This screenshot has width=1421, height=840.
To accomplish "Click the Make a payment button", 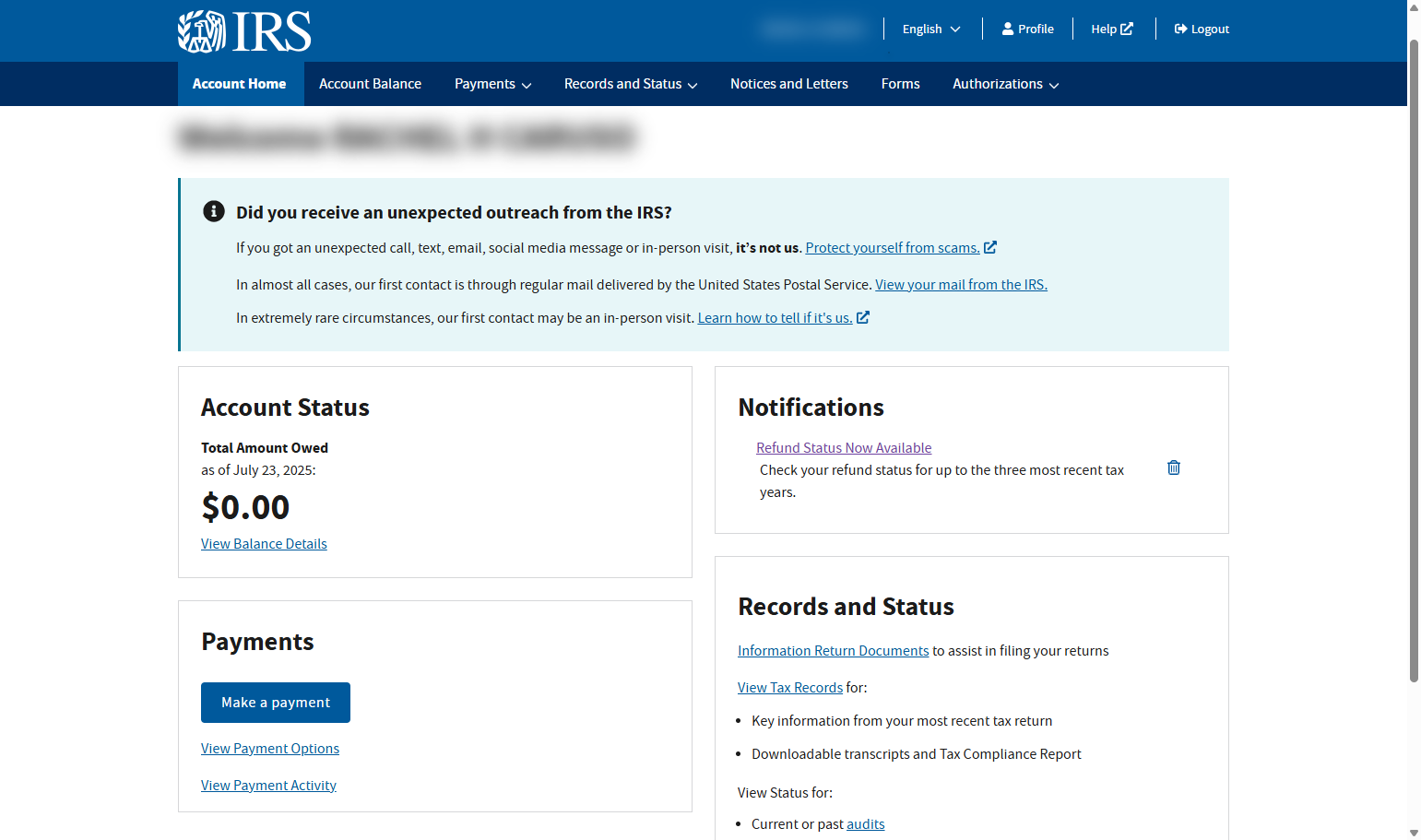I will [x=276, y=703].
